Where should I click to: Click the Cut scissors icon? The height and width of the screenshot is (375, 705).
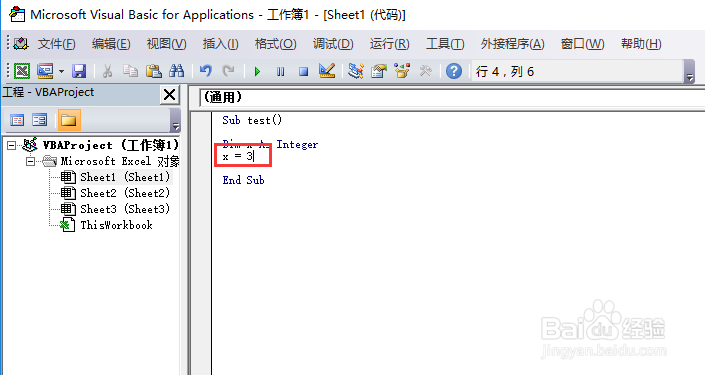[107, 71]
